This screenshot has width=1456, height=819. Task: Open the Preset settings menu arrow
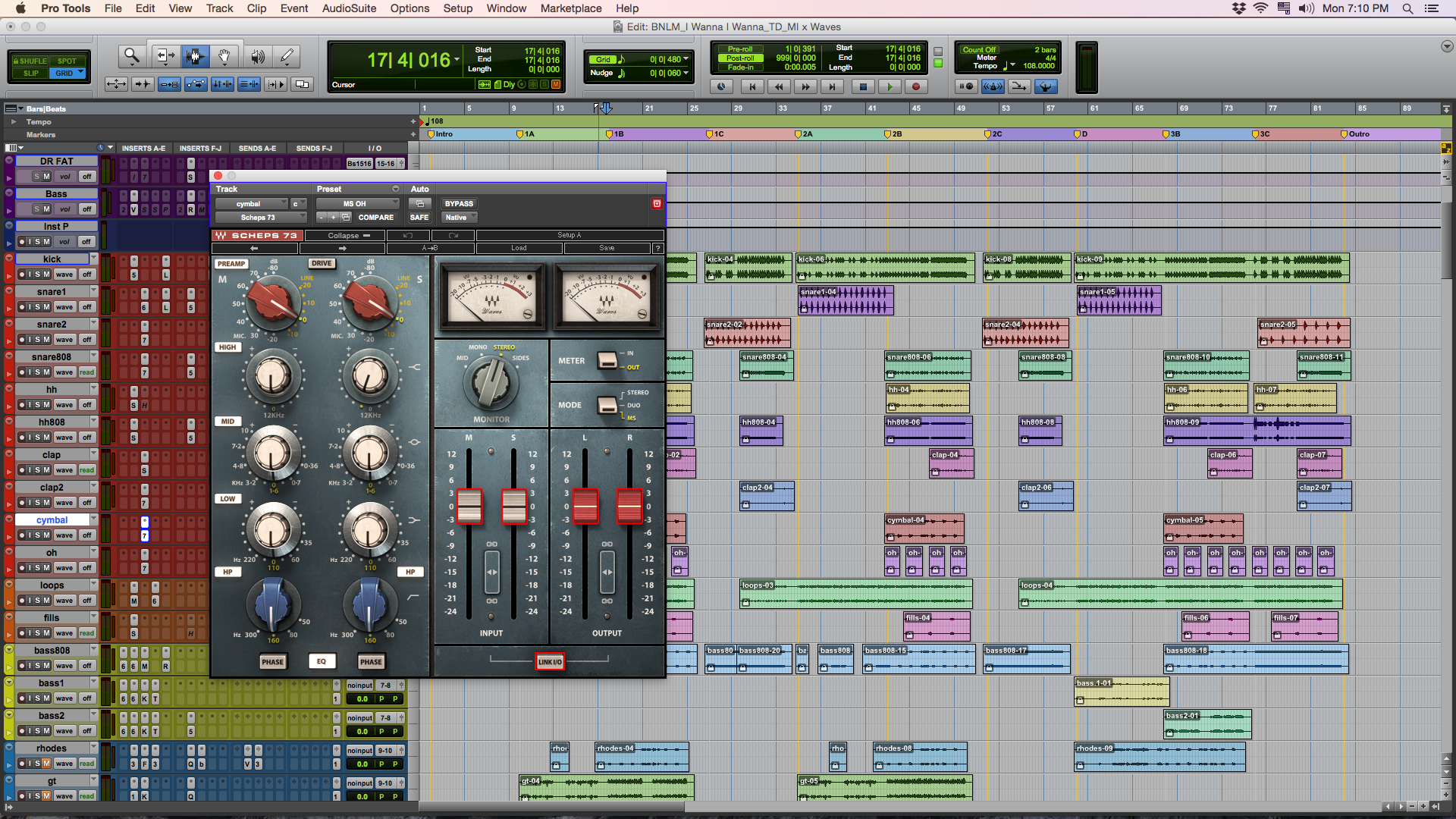point(395,189)
